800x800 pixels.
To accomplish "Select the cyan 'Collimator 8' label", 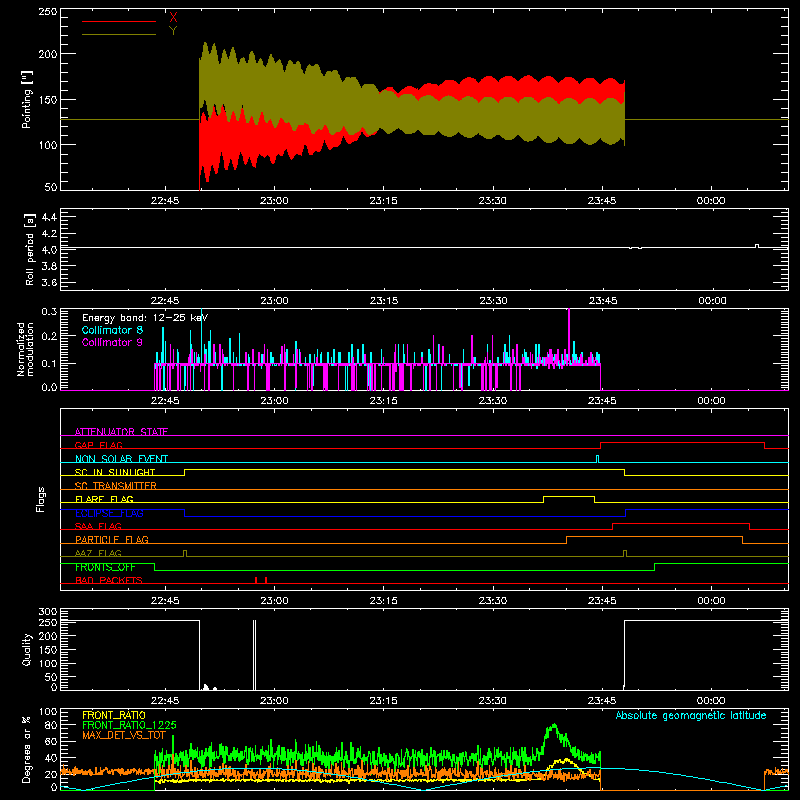I will [x=112, y=330].
